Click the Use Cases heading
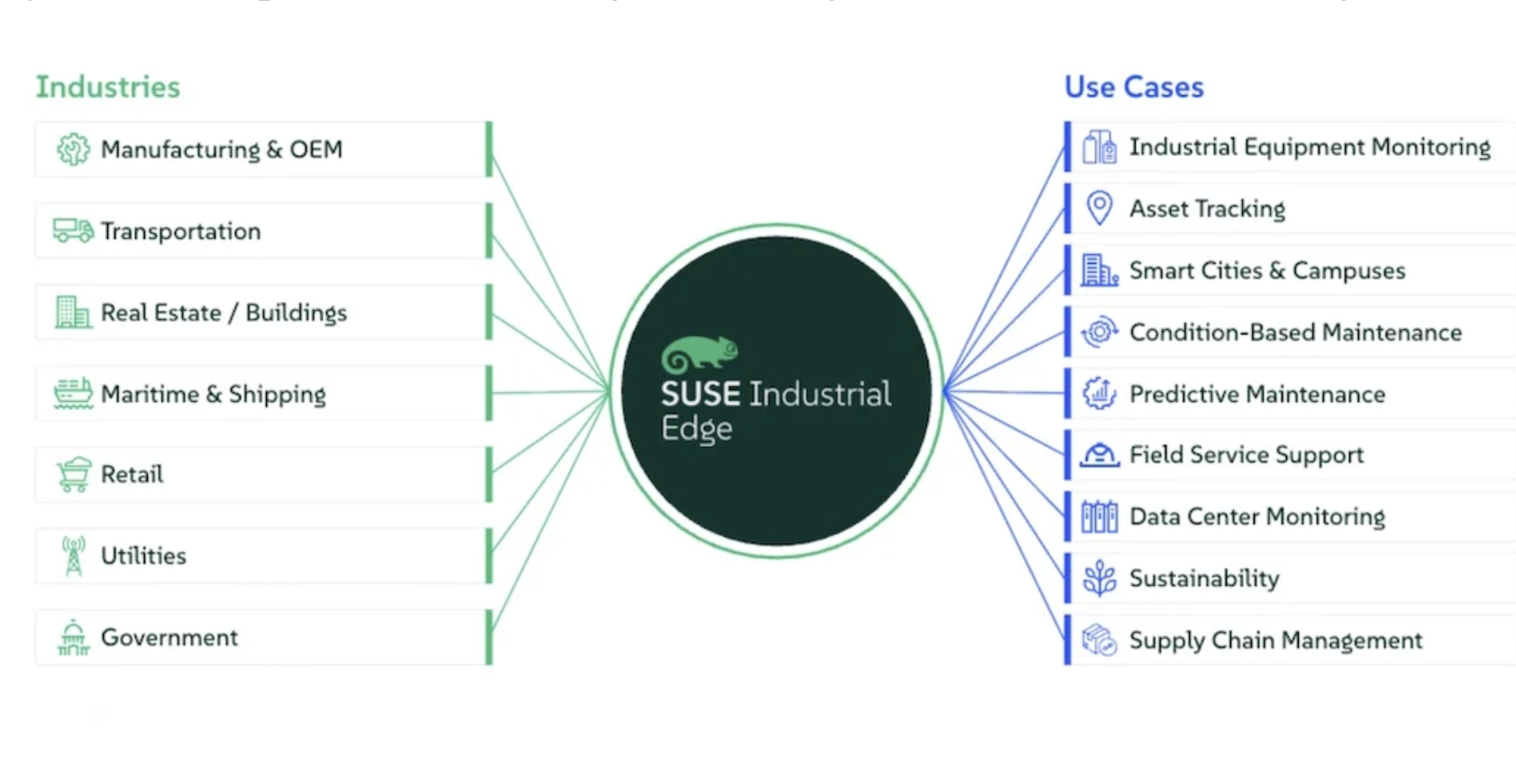1516x784 pixels. 1134,87
